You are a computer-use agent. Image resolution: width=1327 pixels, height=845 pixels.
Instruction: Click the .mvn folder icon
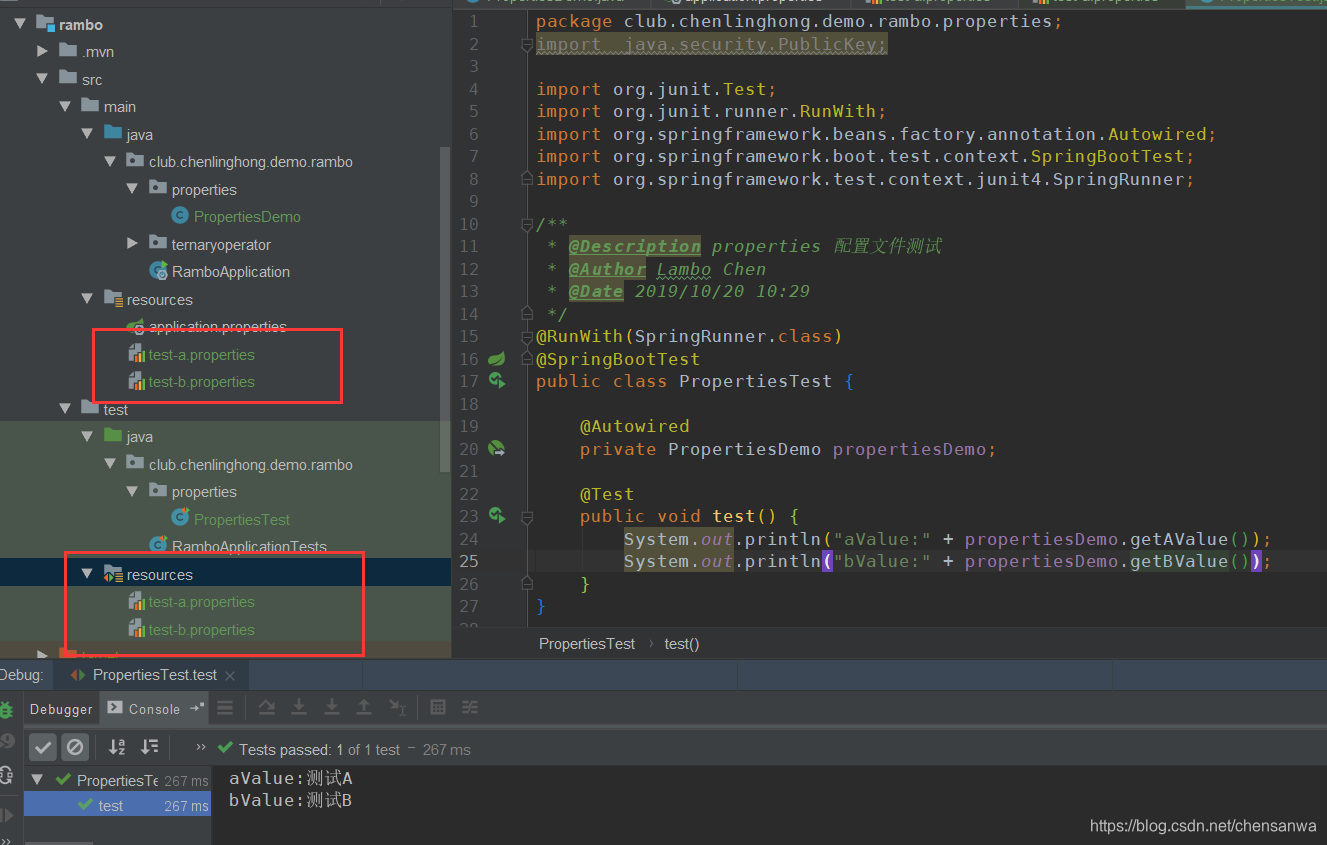click(x=68, y=51)
